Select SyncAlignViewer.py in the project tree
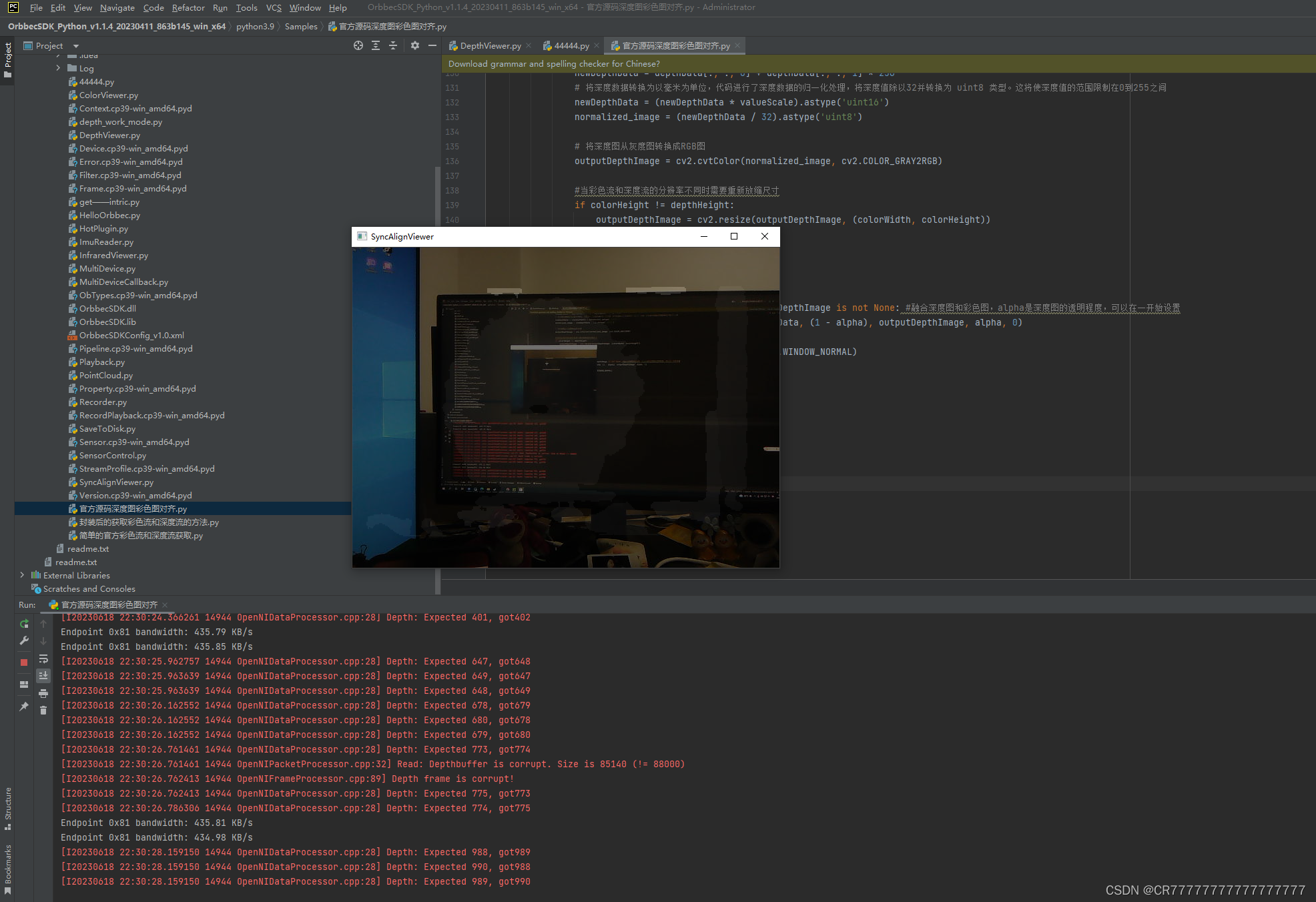 [116, 482]
